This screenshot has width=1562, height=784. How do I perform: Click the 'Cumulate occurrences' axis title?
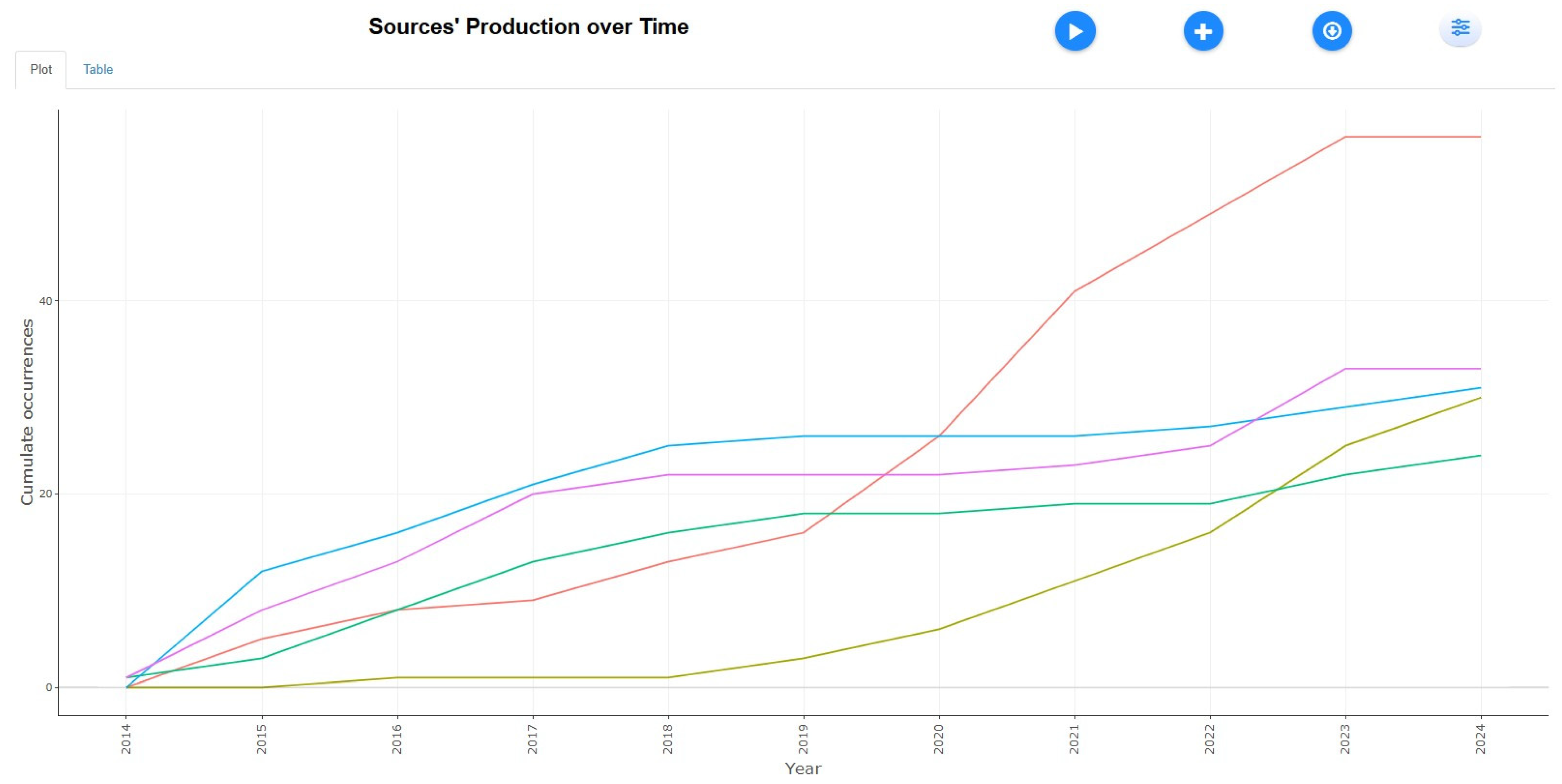click(x=27, y=412)
